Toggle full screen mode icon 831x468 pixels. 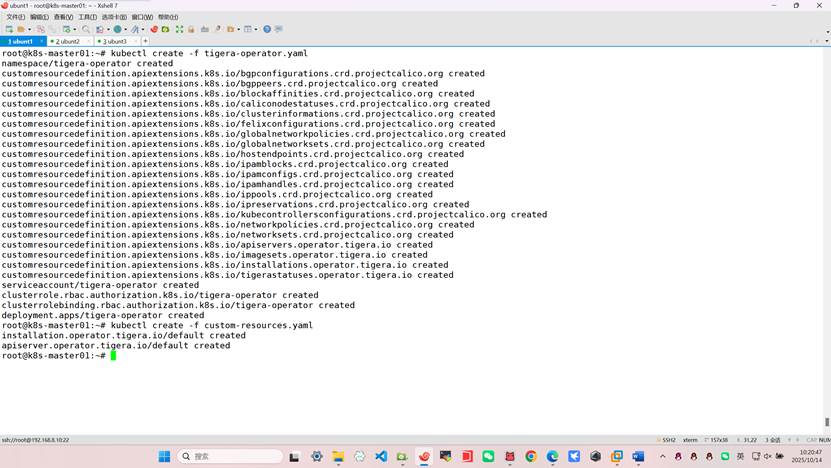pyautogui.click(x=180, y=29)
